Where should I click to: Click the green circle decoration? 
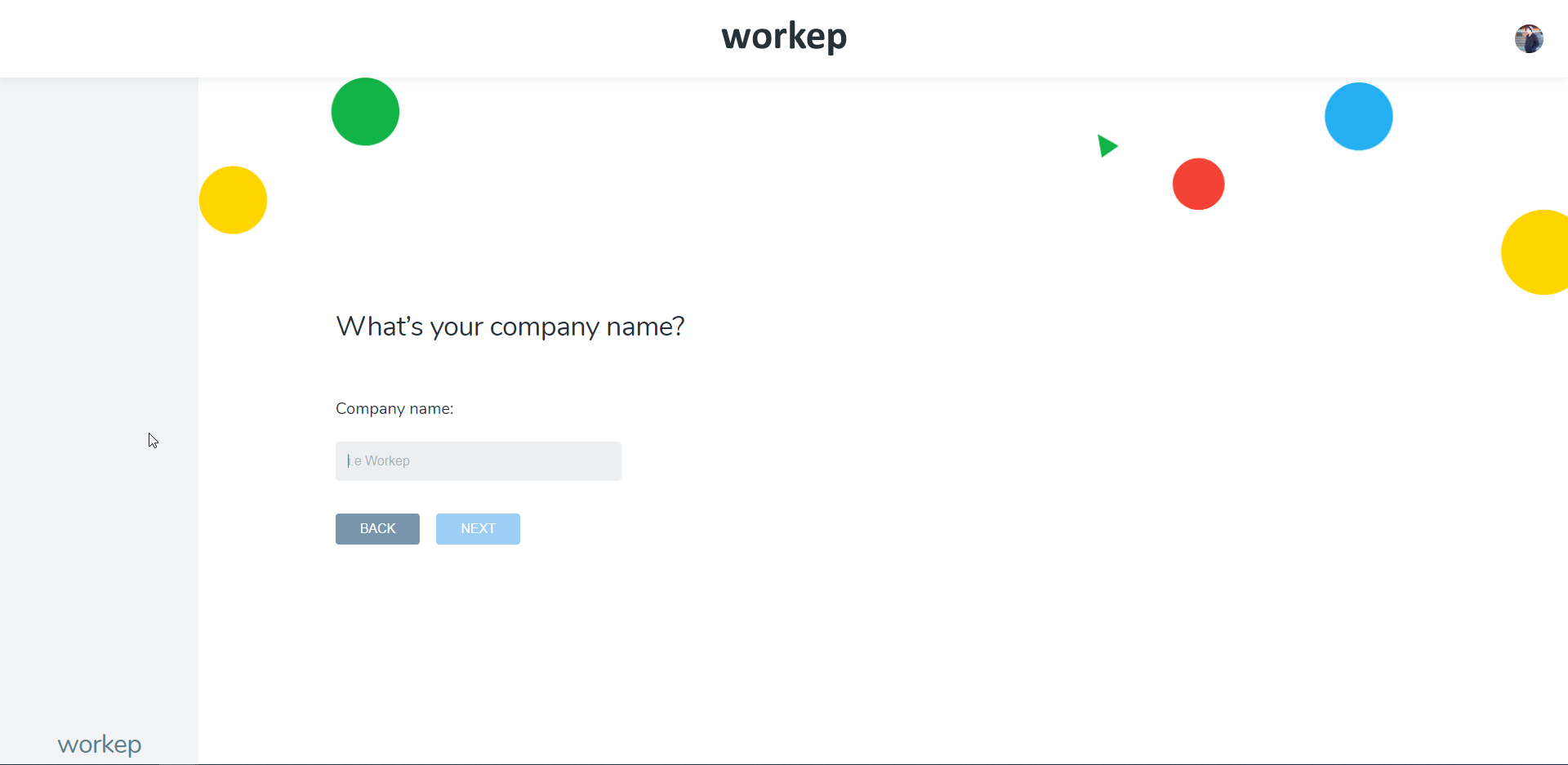tap(365, 112)
